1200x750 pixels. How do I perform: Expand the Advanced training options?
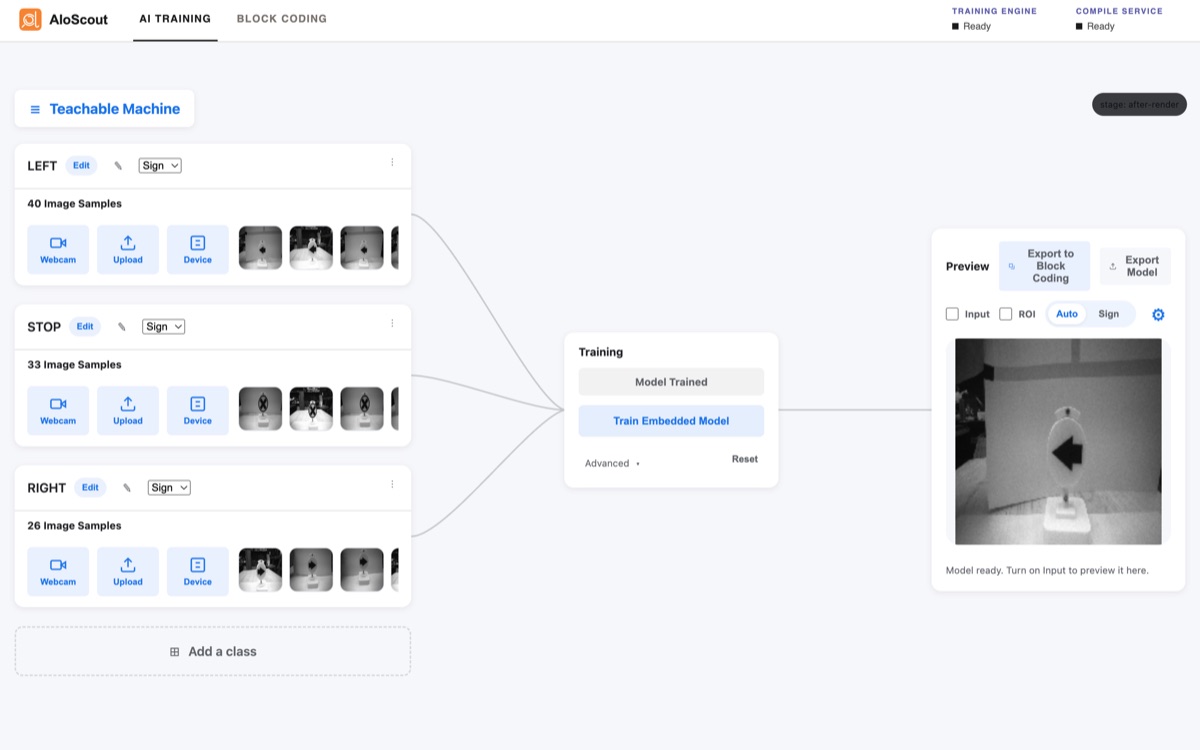click(x=612, y=463)
